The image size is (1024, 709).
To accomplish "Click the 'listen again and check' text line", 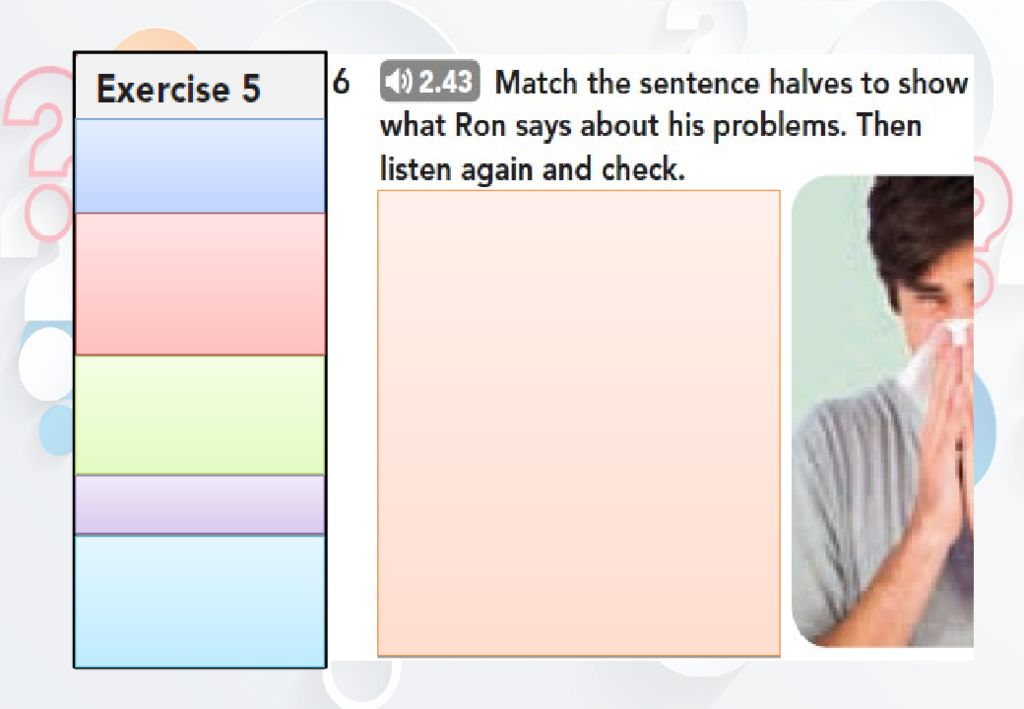I will 532,169.
